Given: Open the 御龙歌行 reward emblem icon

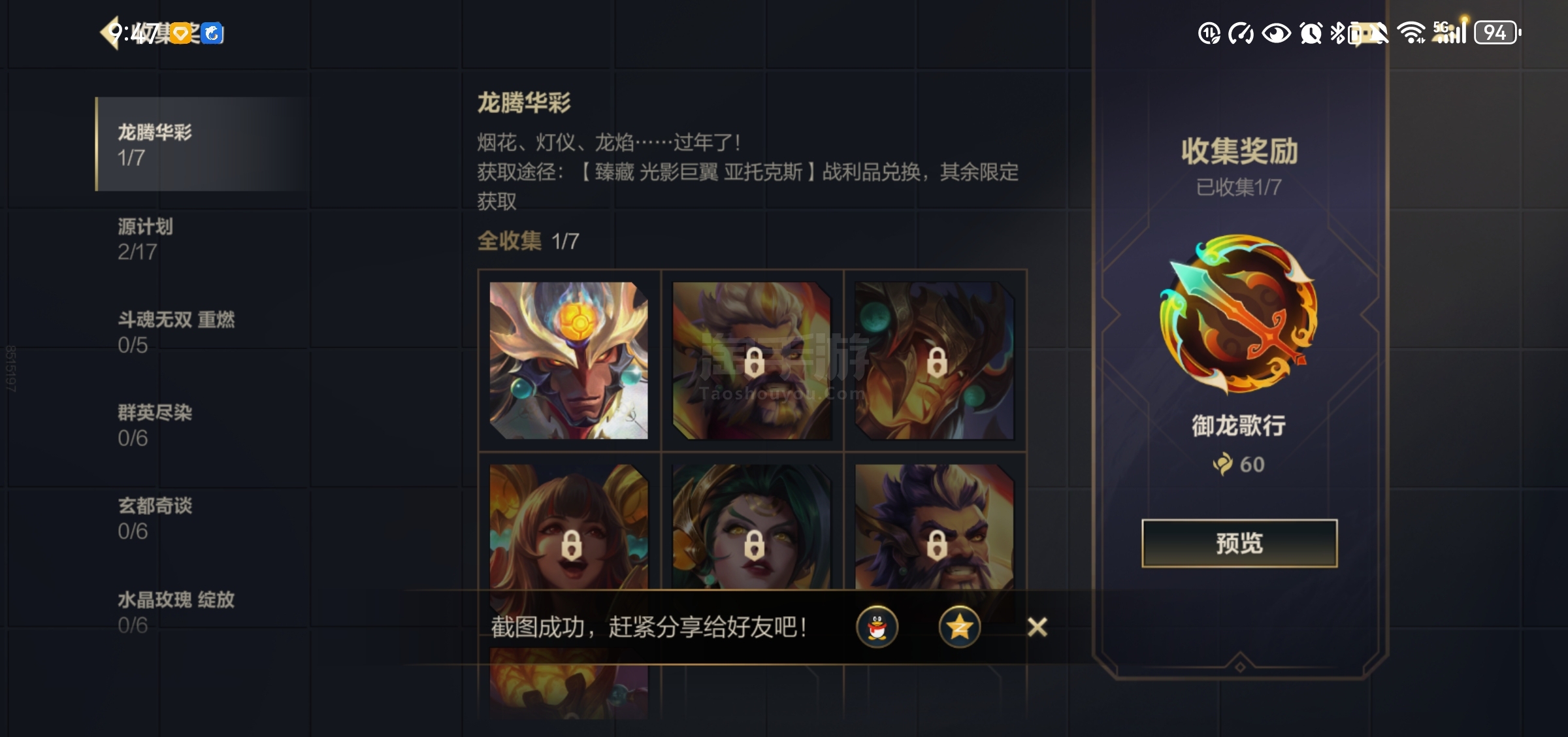Looking at the screenshot, I should coord(1239,314).
